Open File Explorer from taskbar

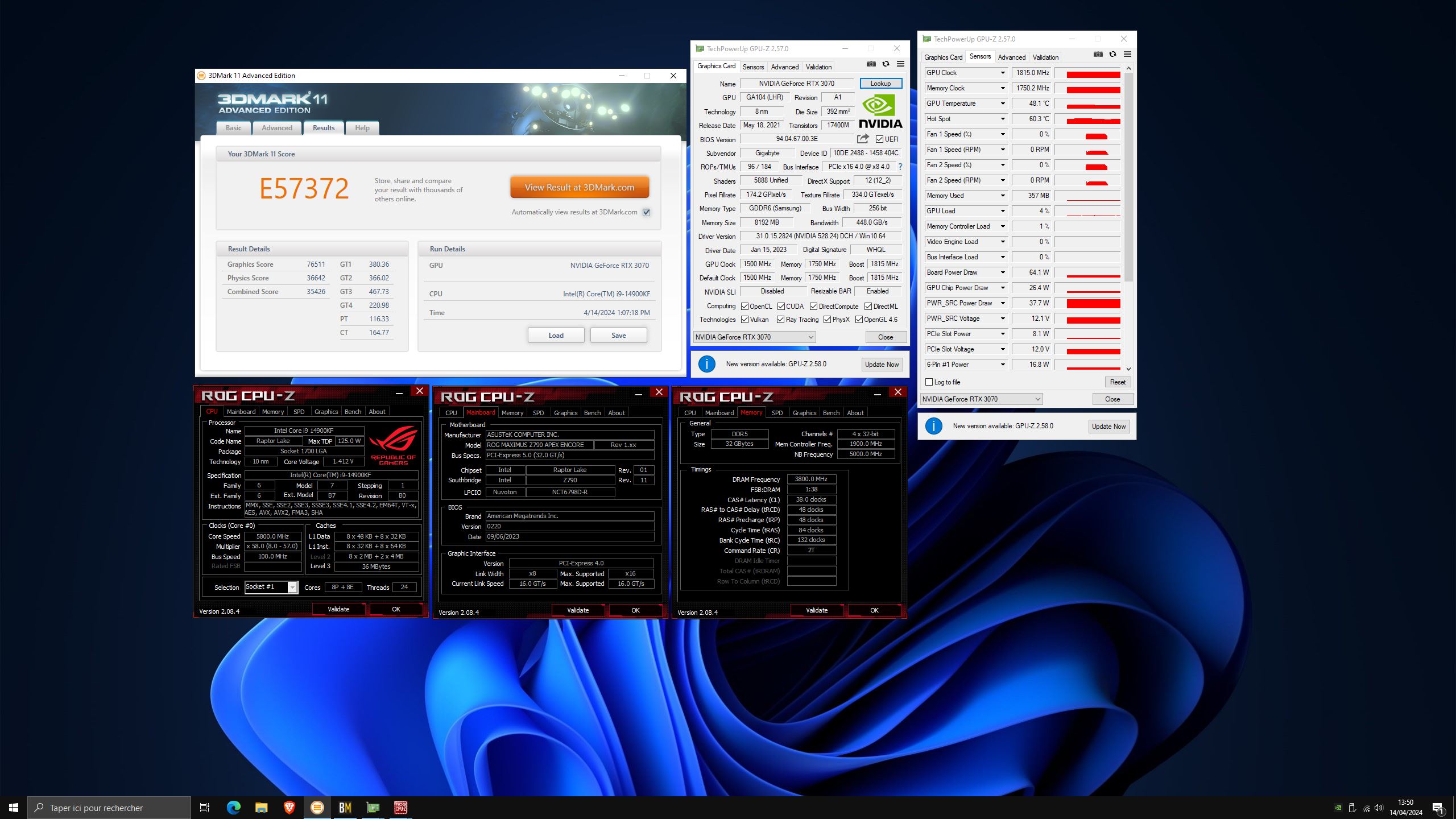(261, 808)
